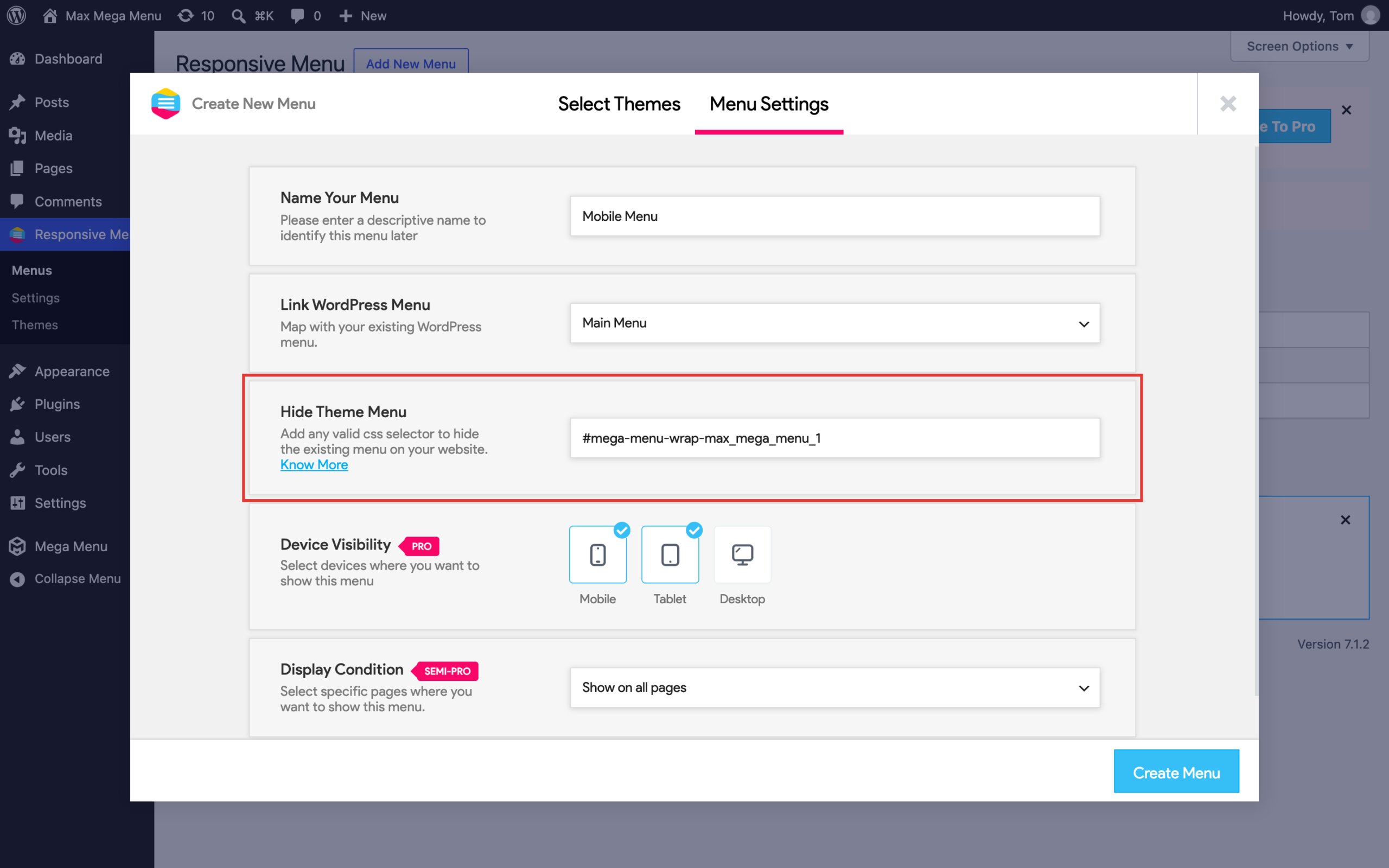Open Settings under Responsive Menu submenu
1389x868 pixels.
point(36,298)
